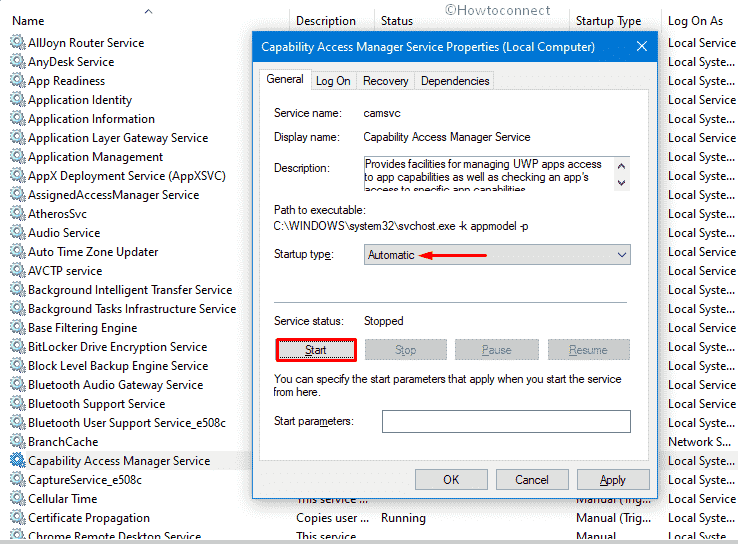Select Certificate Propagation service name
The height and width of the screenshot is (544, 738).
pyautogui.click(x=89, y=518)
